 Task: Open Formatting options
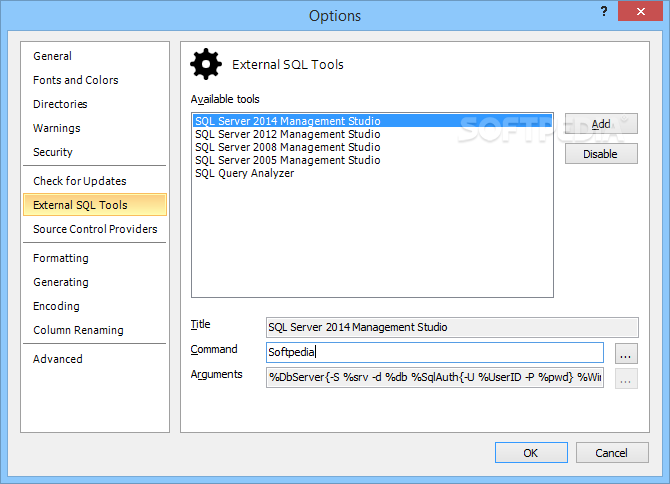pyautogui.click(x=61, y=258)
